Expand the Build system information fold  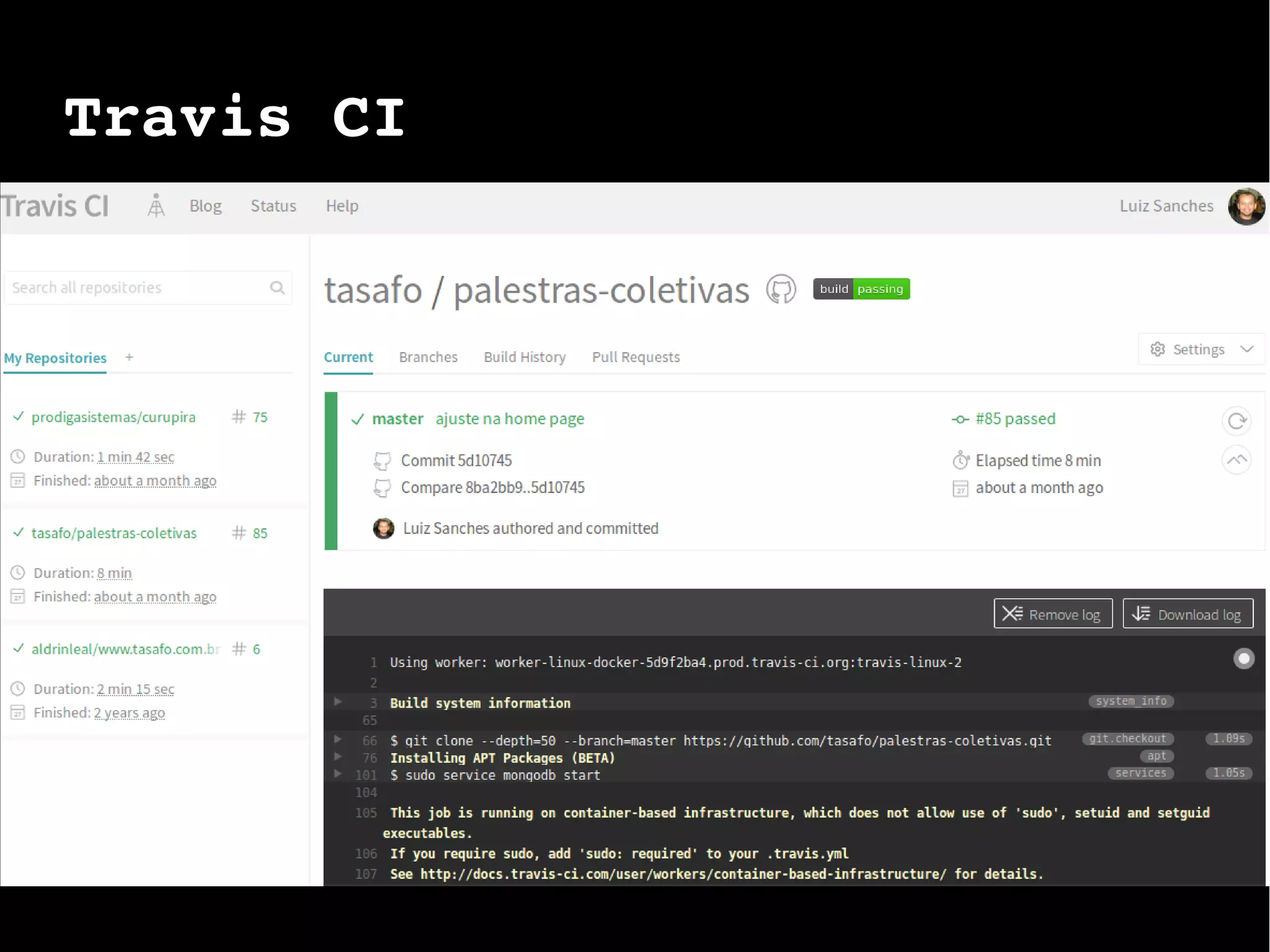point(338,701)
